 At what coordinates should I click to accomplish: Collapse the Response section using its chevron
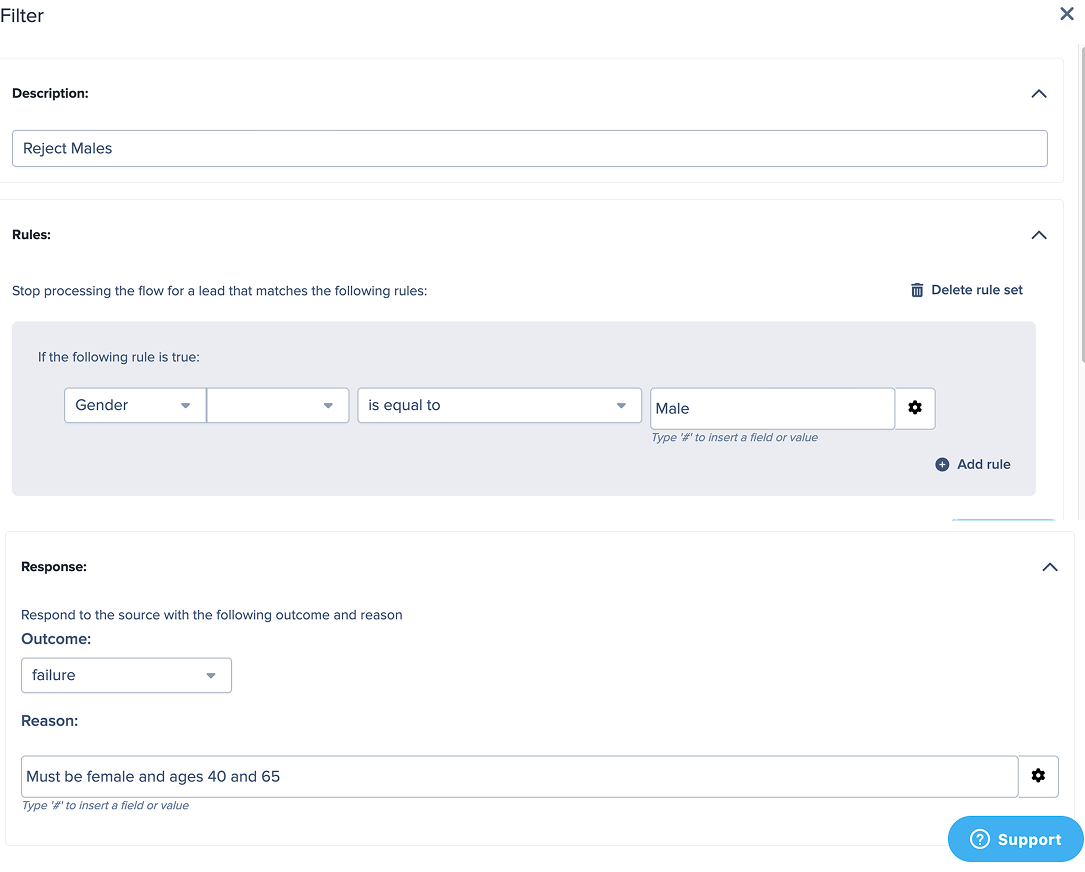pyautogui.click(x=1049, y=567)
